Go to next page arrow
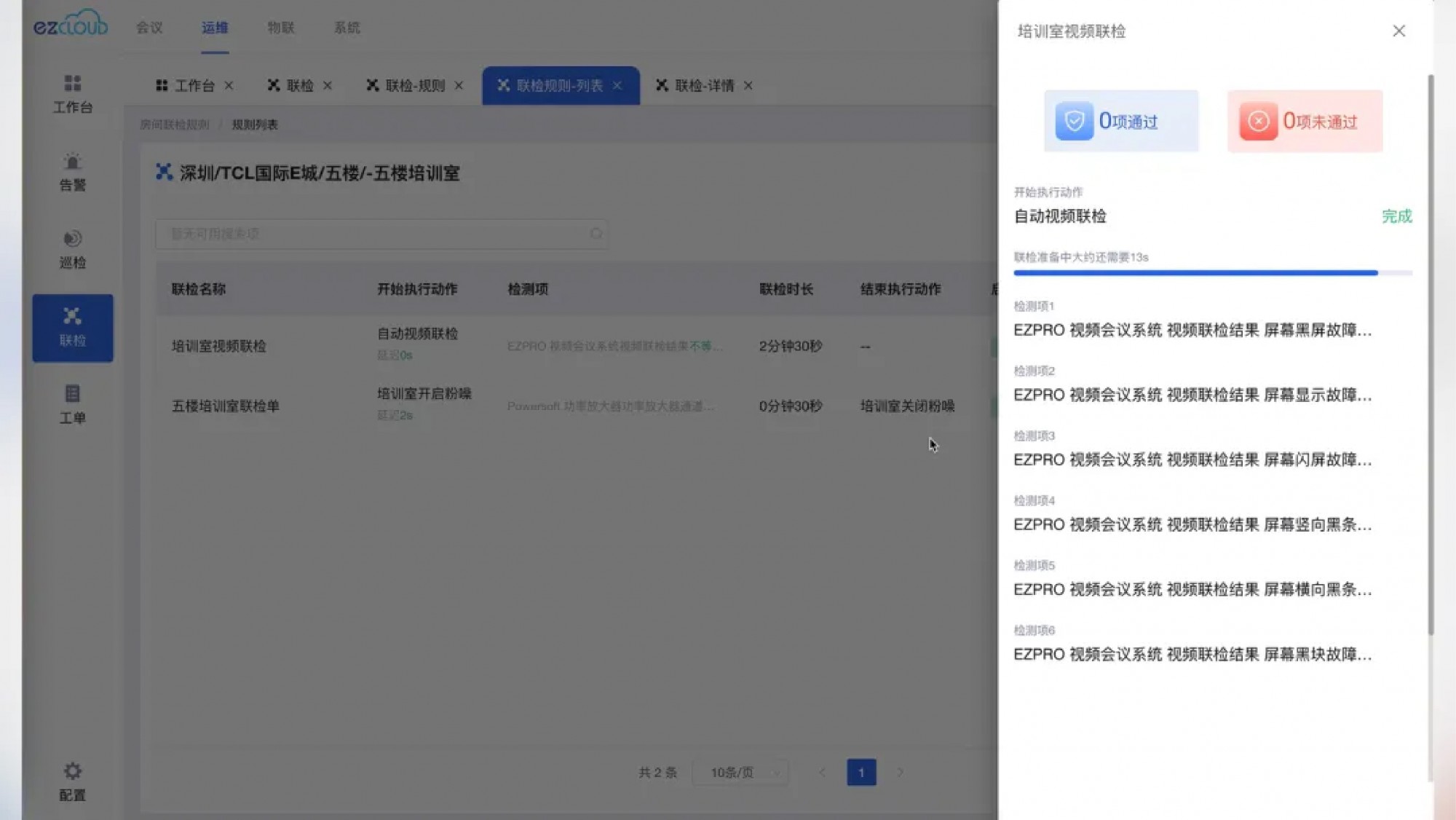The height and width of the screenshot is (820, 1456). point(900,772)
